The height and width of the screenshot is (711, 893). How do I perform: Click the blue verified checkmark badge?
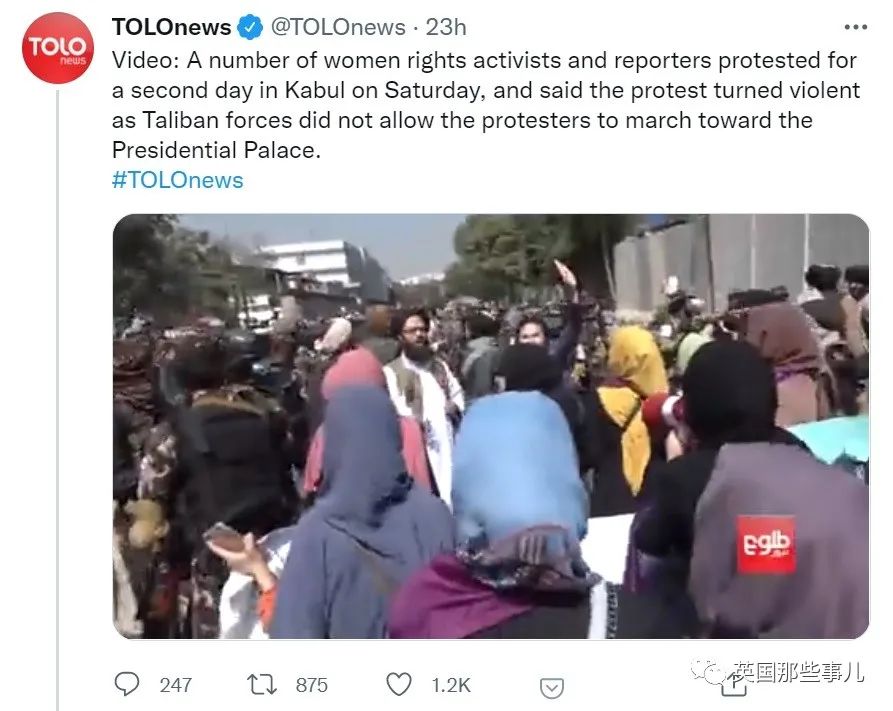pos(249,27)
